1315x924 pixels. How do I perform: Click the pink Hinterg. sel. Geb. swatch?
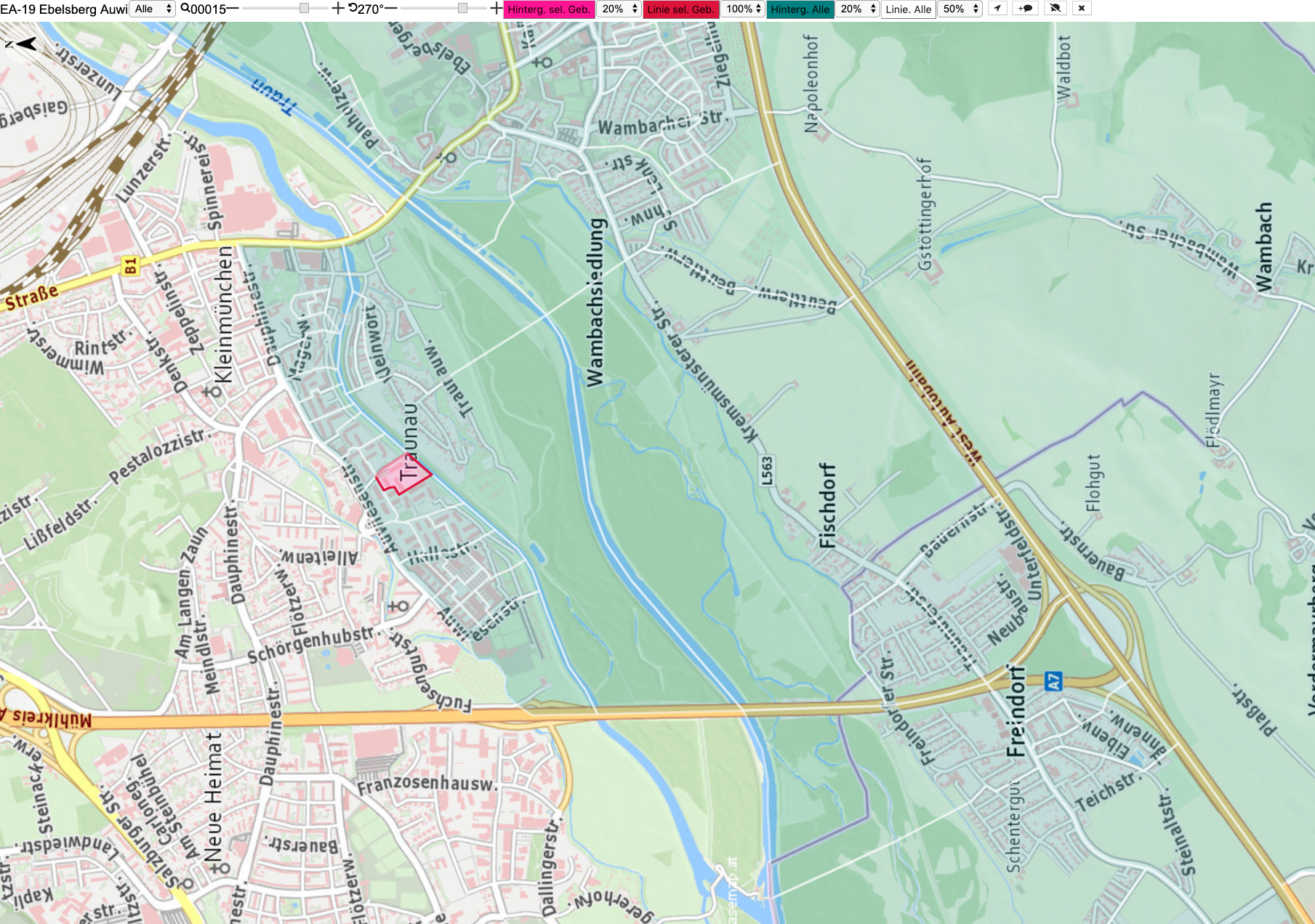point(549,9)
